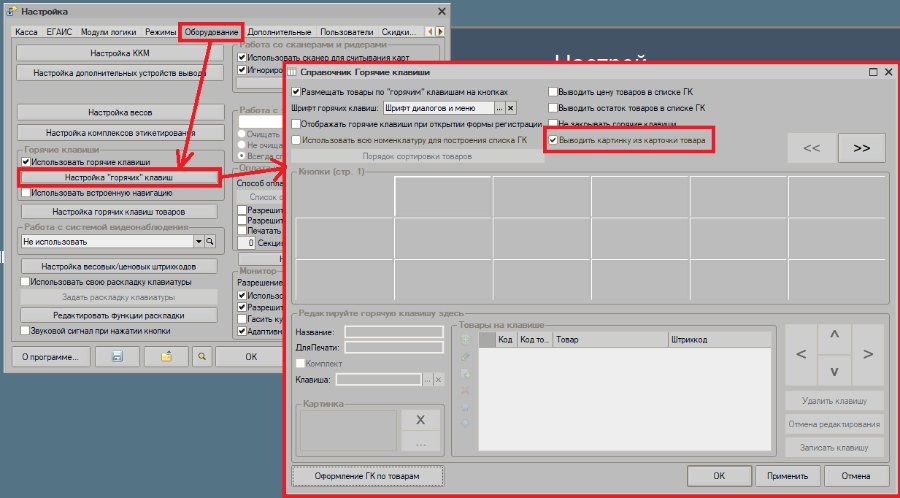Open Настройка весовых/ценовых штрихкодов

(119, 266)
